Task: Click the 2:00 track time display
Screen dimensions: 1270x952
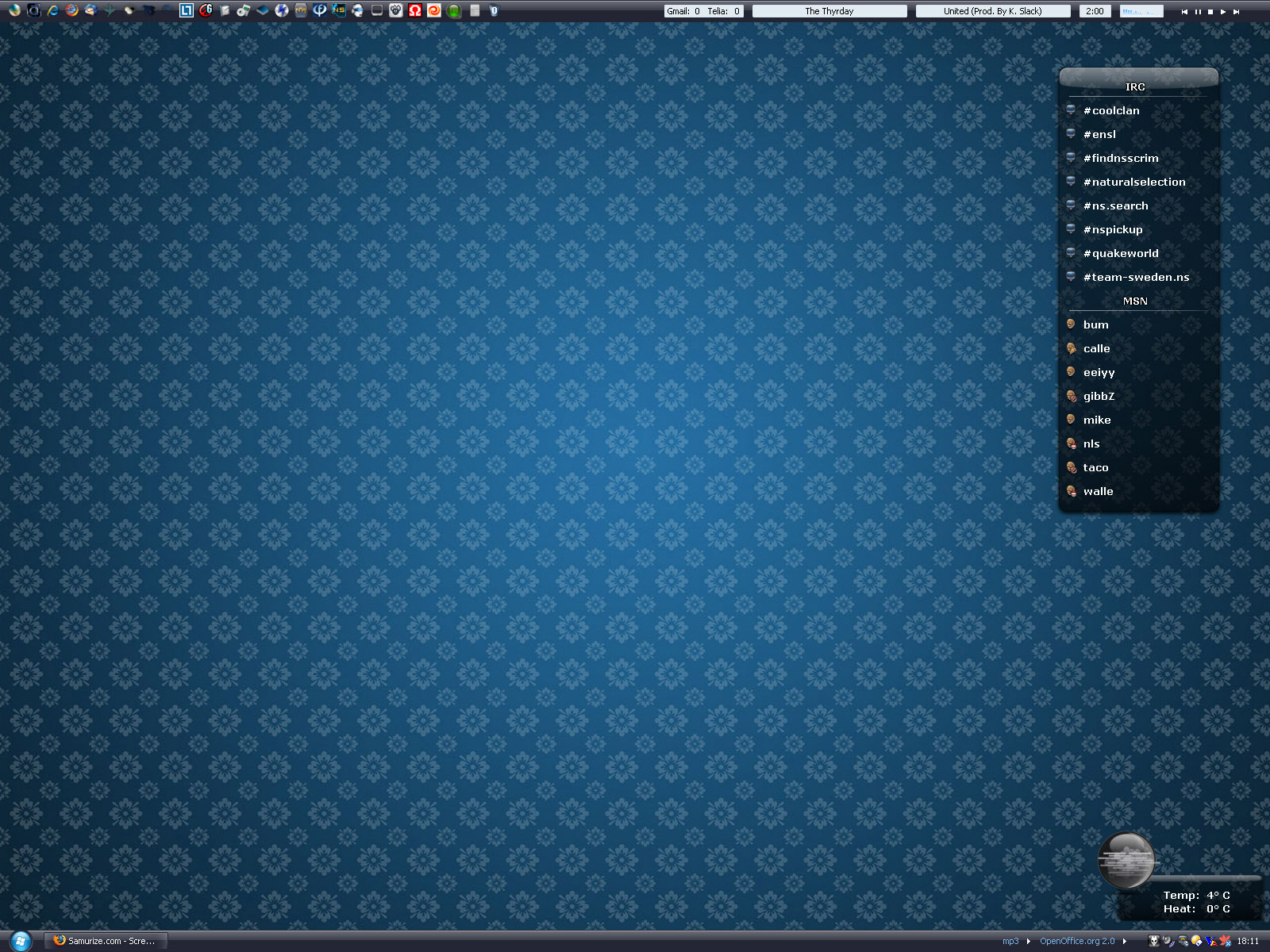Action: pyautogui.click(x=1095, y=11)
